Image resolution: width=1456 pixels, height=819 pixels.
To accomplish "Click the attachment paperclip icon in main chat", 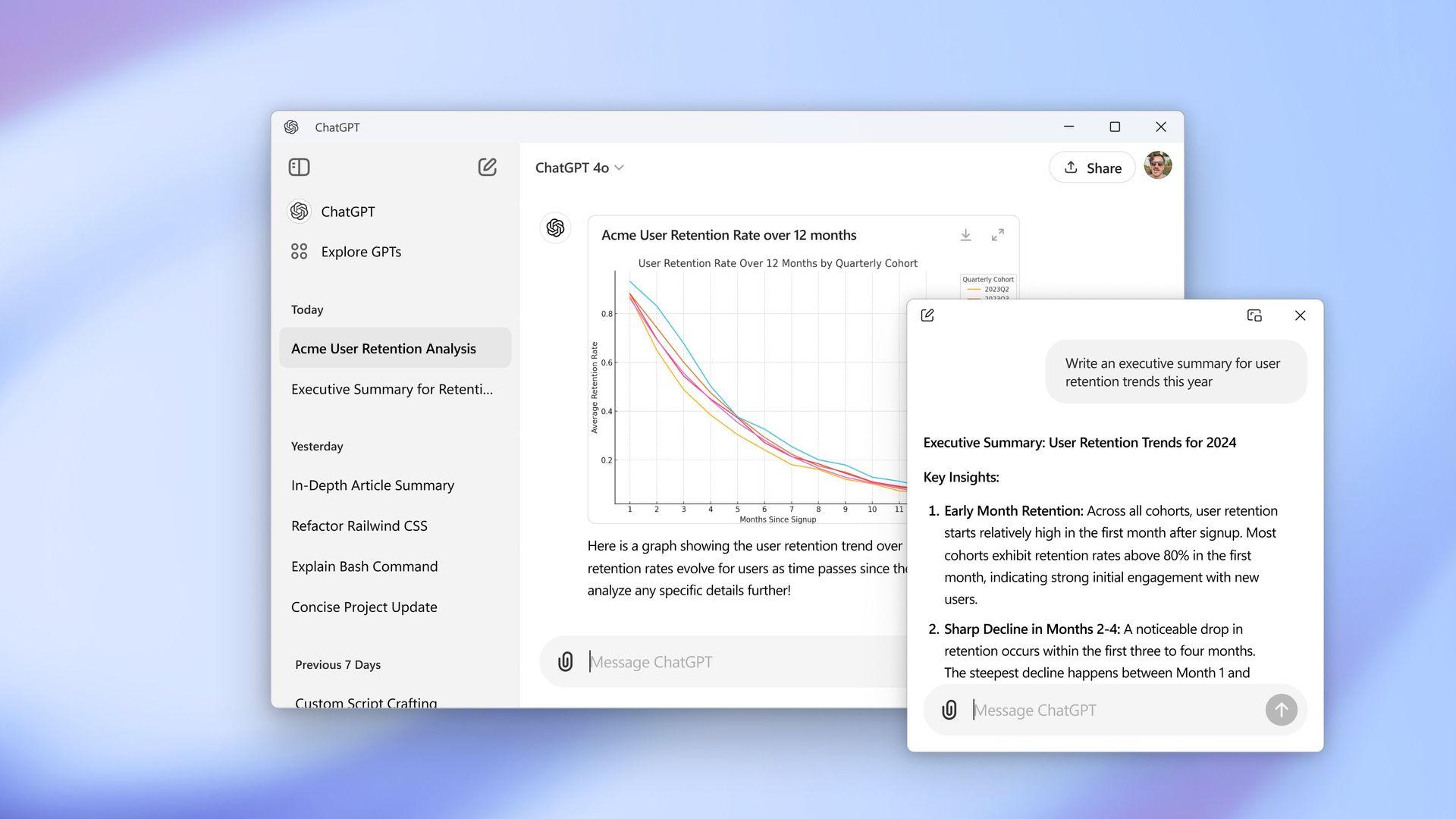I will pyautogui.click(x=565, y=661).
